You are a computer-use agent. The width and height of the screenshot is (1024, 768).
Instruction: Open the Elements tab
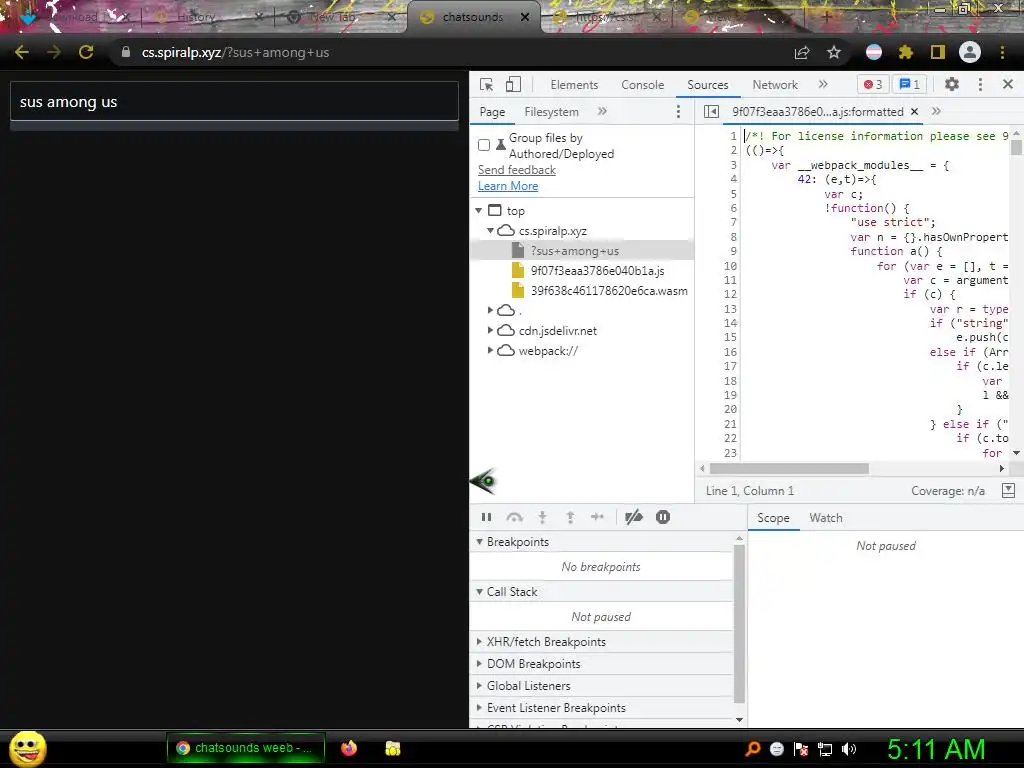pos(574,85)
